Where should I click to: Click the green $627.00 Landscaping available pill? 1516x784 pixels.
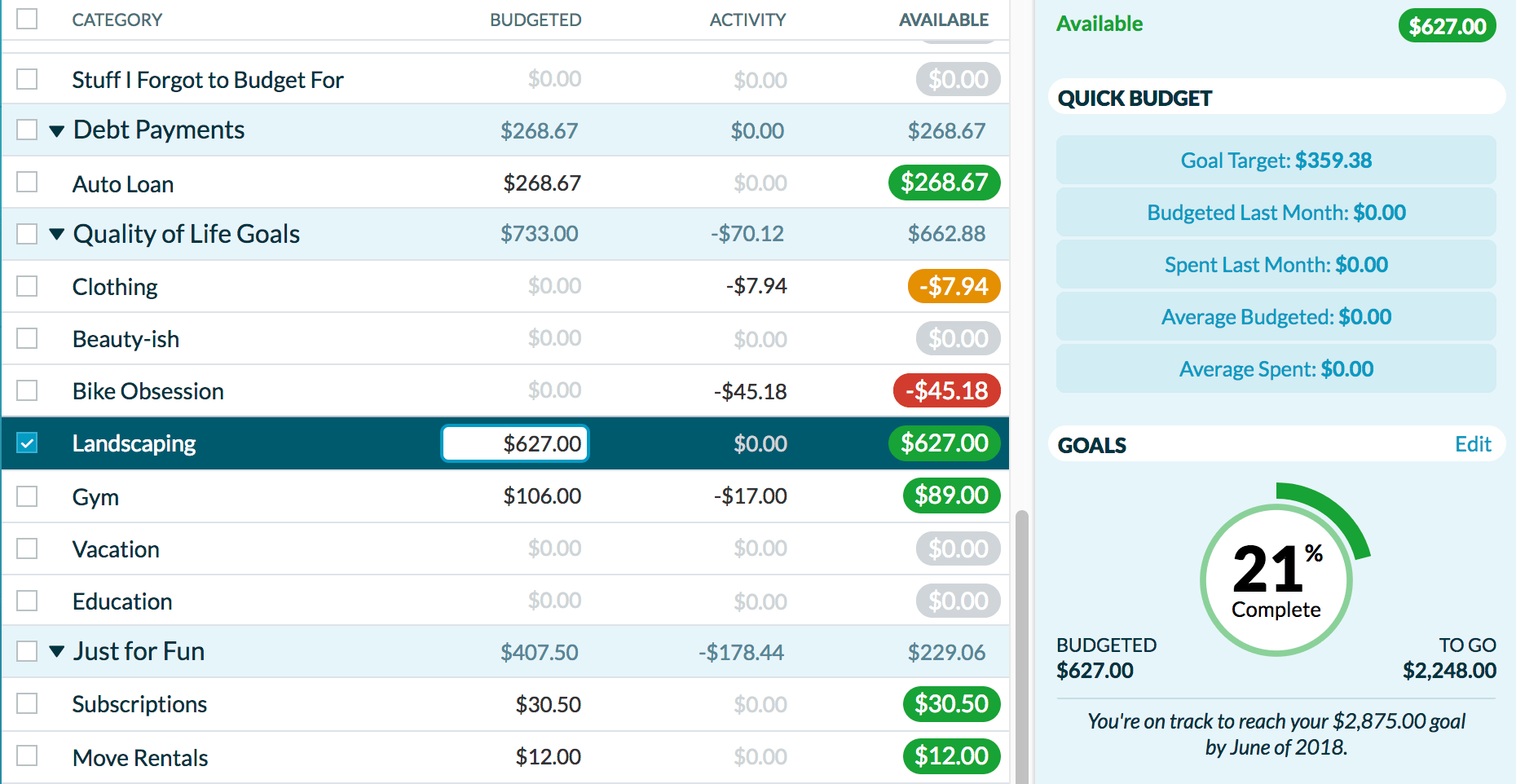click(944, 443)
